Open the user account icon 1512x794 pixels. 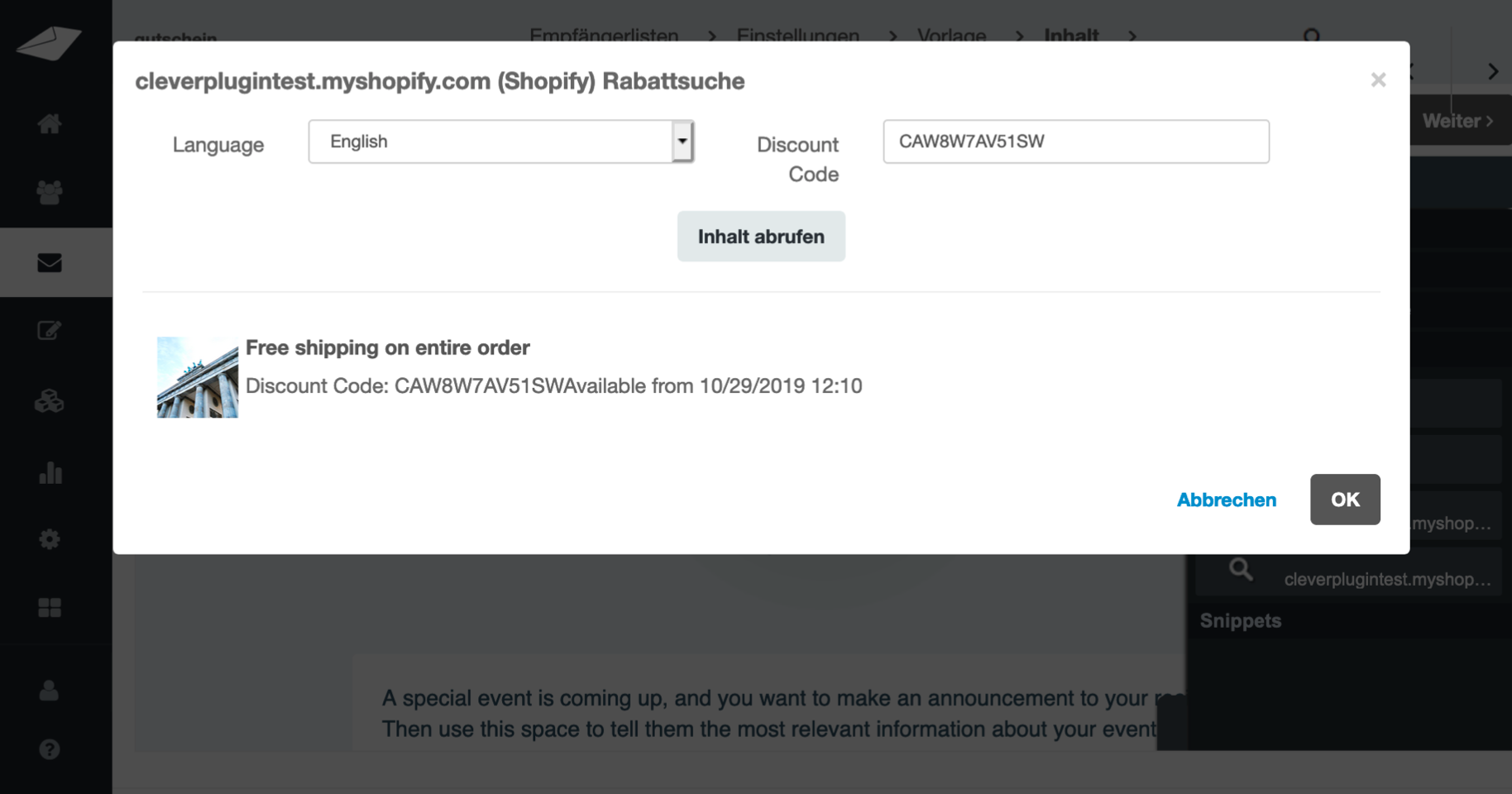(50, 691)
